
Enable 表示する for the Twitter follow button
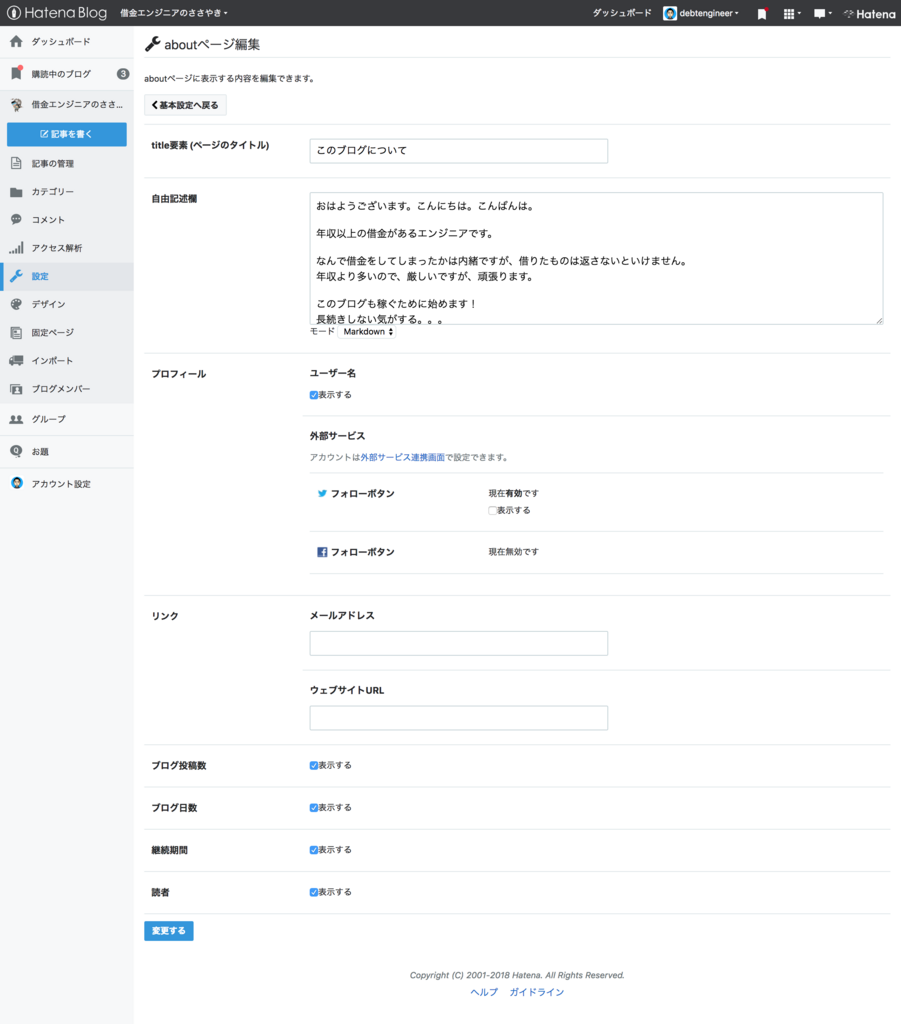(492, 510)
